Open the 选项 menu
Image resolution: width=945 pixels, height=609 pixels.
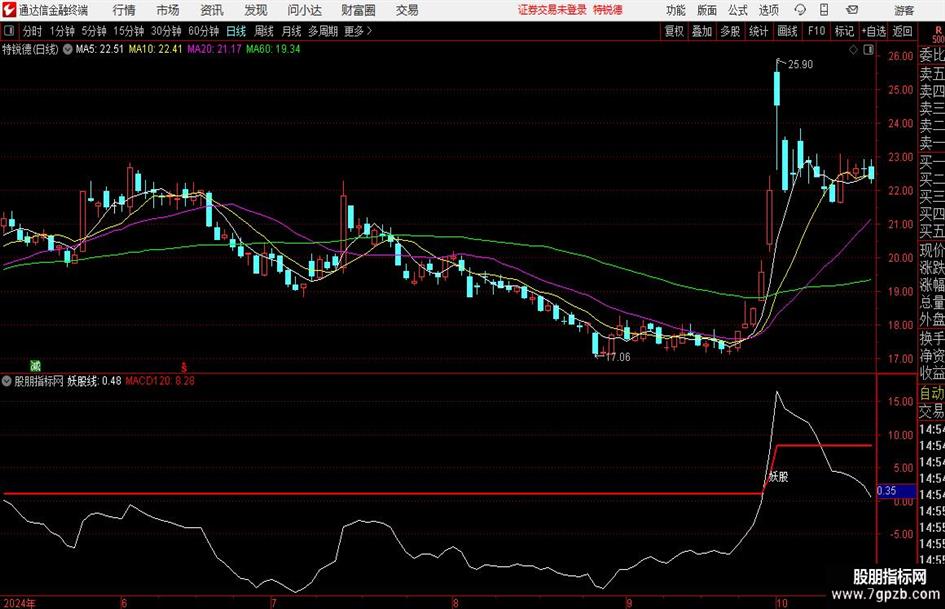(x=768, y=10)
